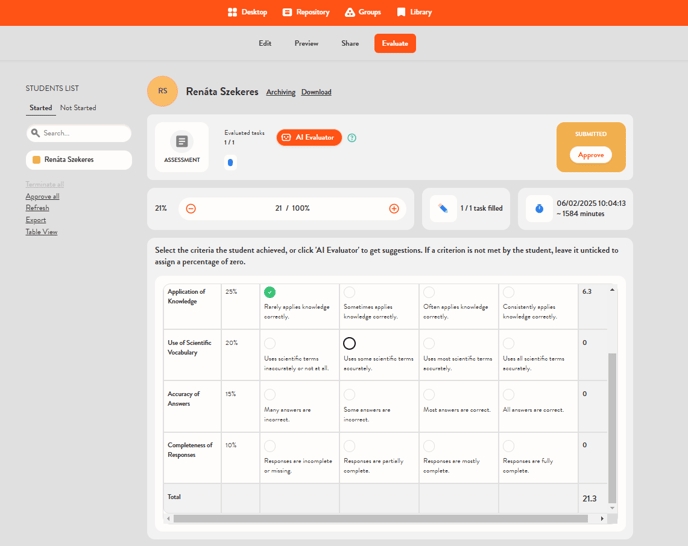
Task: Open the Library bookmark icon
Action: click(x=401, y=12)
